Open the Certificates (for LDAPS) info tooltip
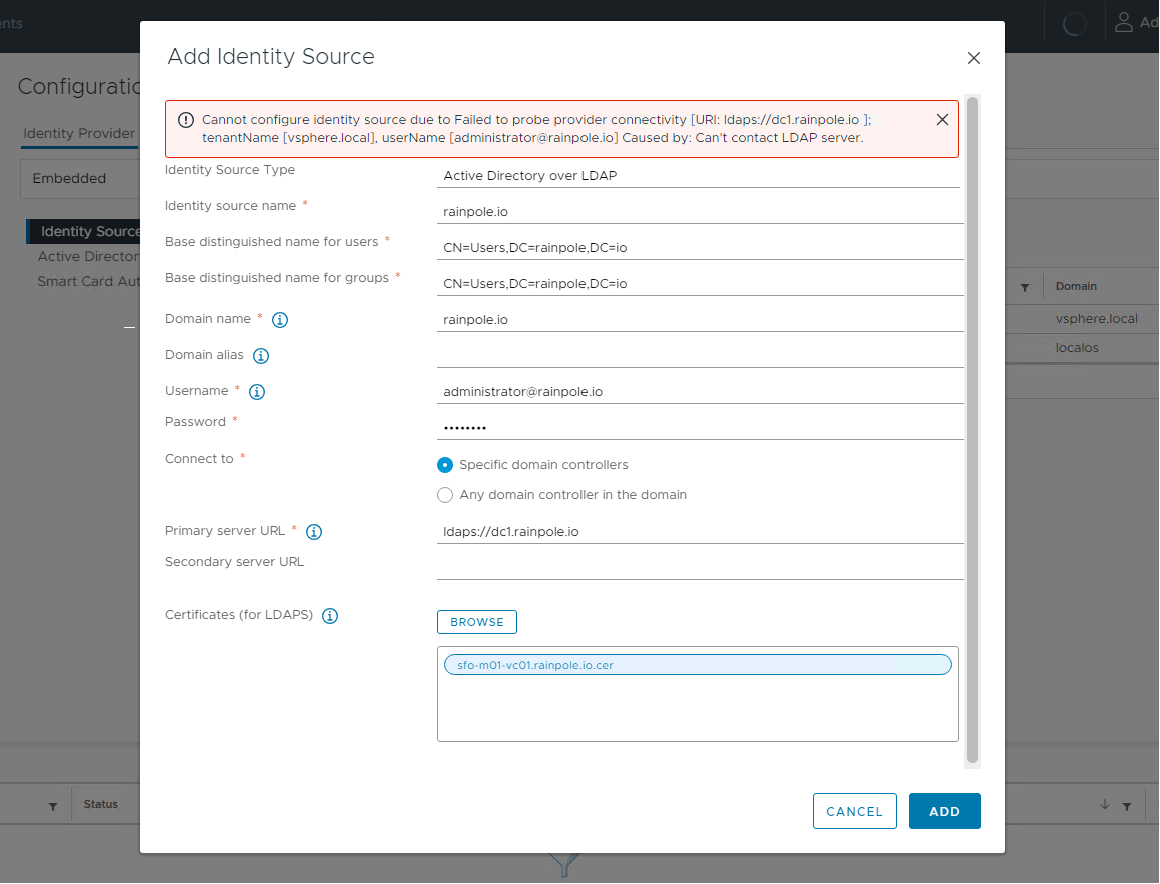Viewport: 1160px width, 884px height. pyautogui.click(x=329, y=615)
